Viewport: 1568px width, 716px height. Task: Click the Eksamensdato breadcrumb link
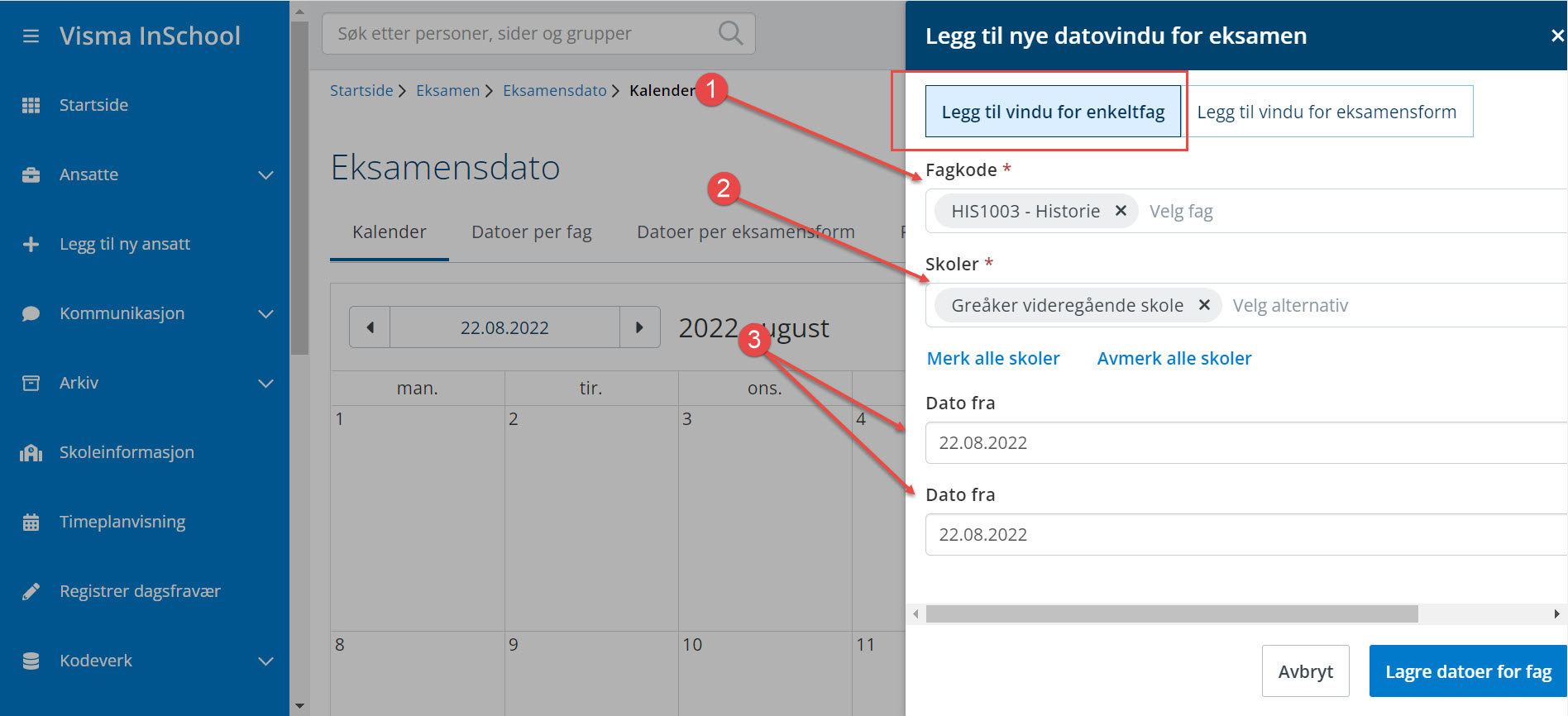coord(555,91)
